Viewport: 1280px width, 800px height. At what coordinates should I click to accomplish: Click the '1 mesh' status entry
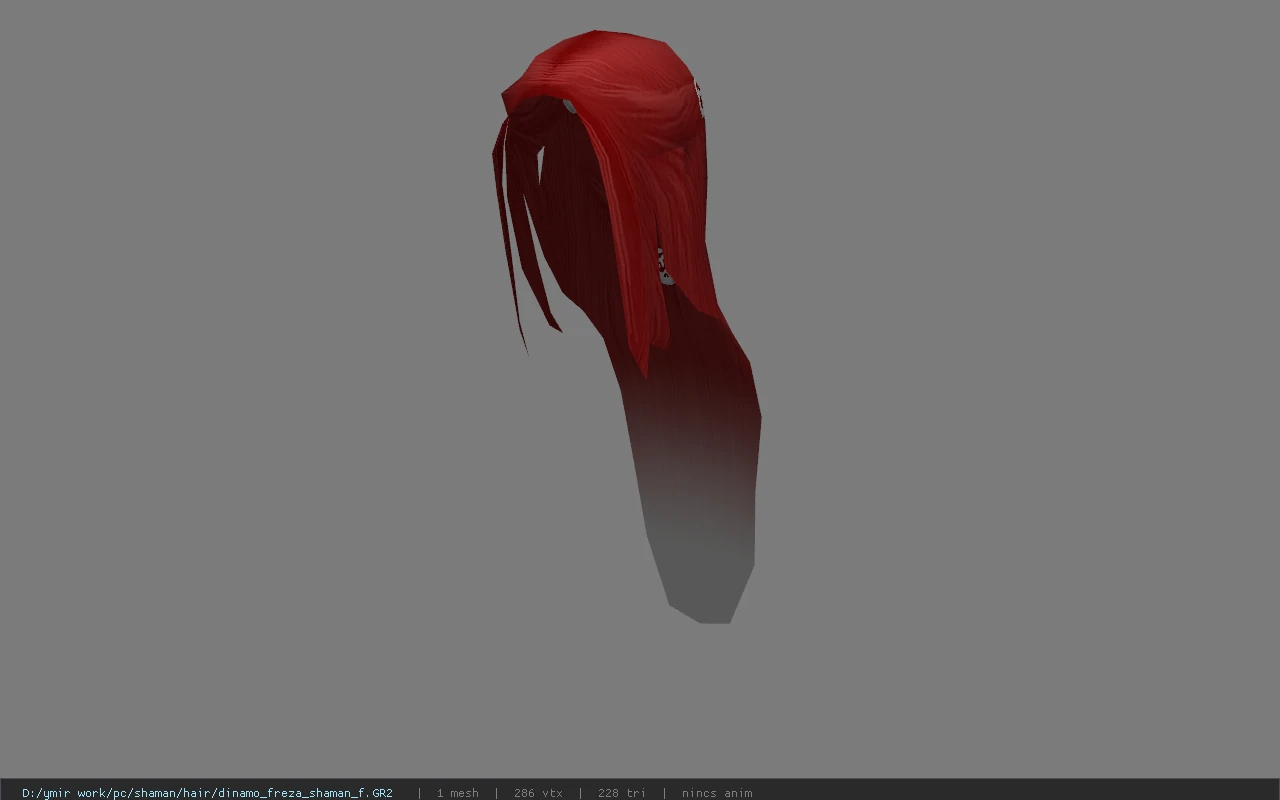click(x=457, y=793)
